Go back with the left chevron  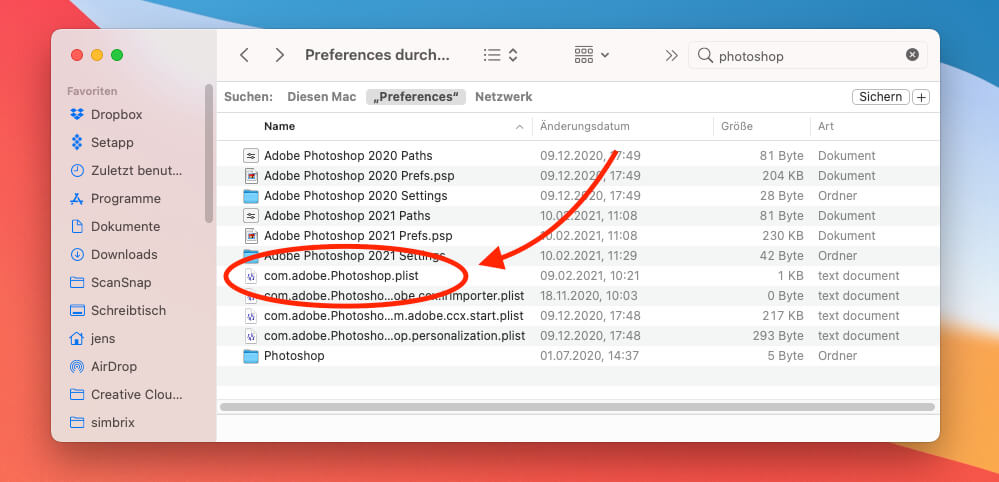pos(244,55)
